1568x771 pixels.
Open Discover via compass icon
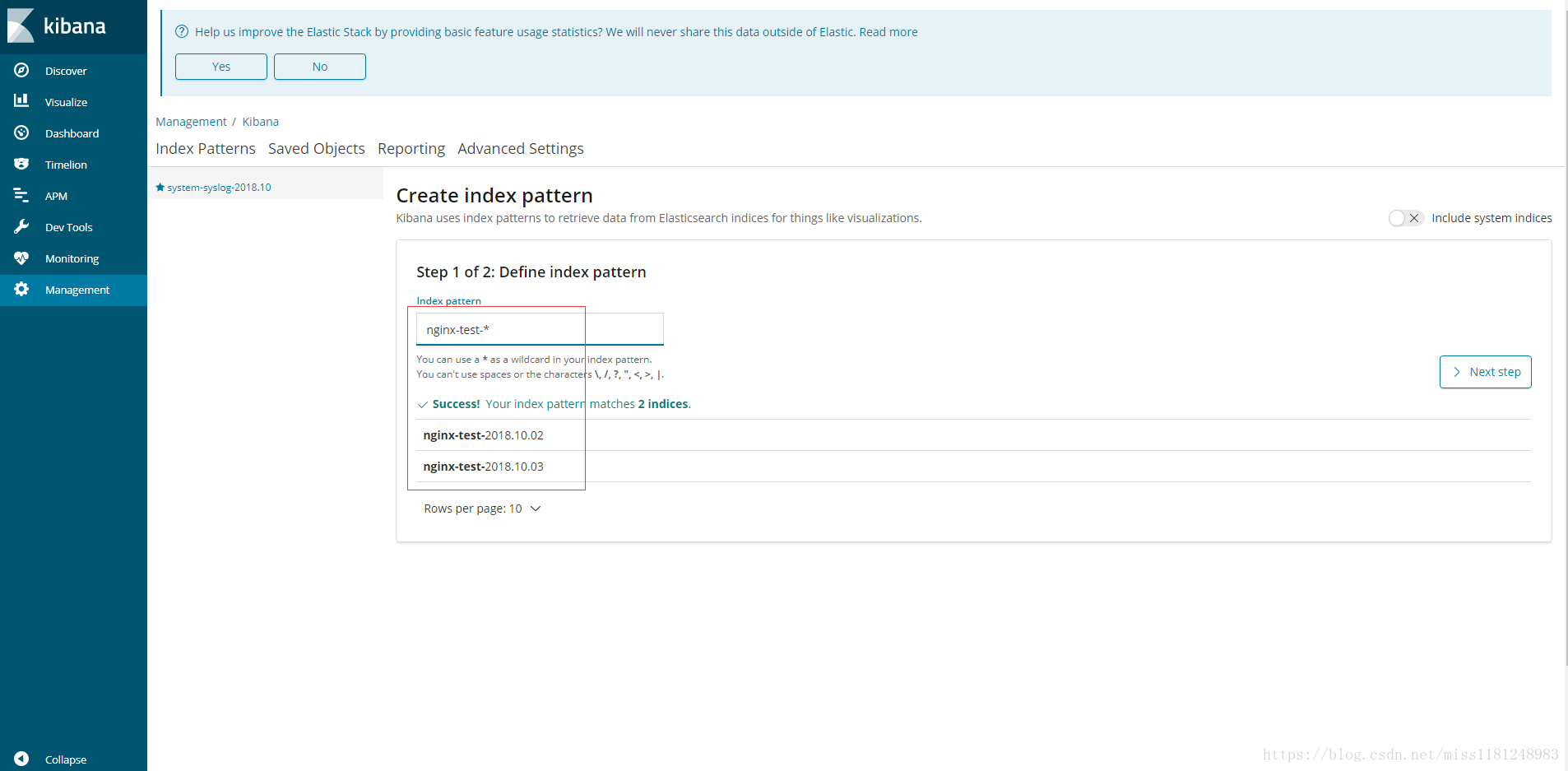pyautogui.click(x=21, y=70)
